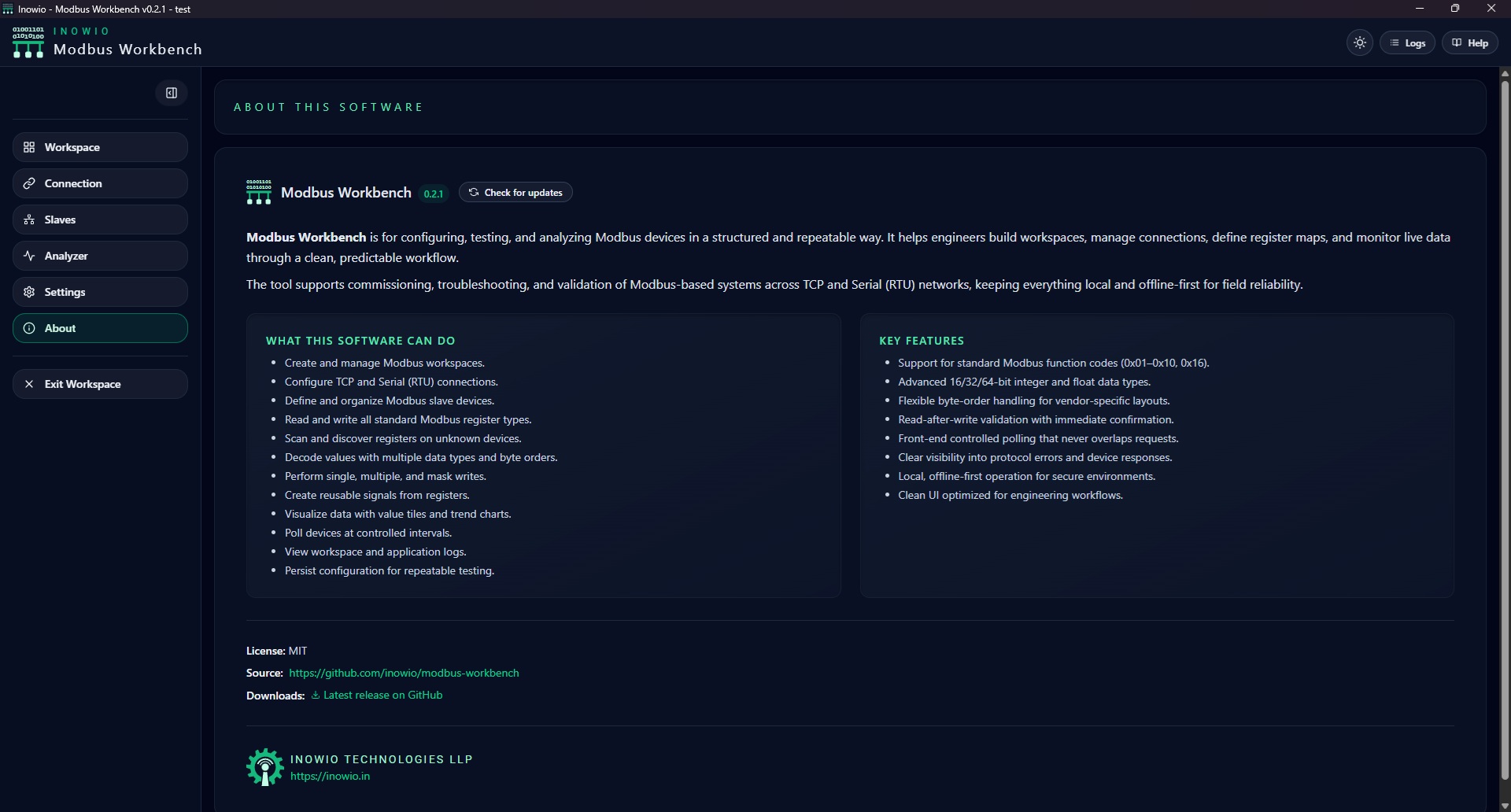1511x812 pixels.
Task: Click 'Persist configuration for repeatable testing.'
Action: pos(390,570)
